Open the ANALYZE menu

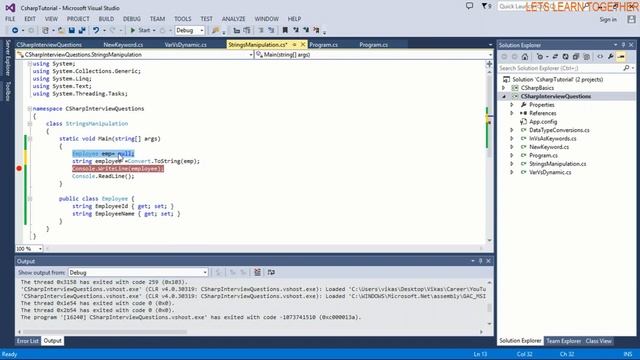click(x=233, y=19)
